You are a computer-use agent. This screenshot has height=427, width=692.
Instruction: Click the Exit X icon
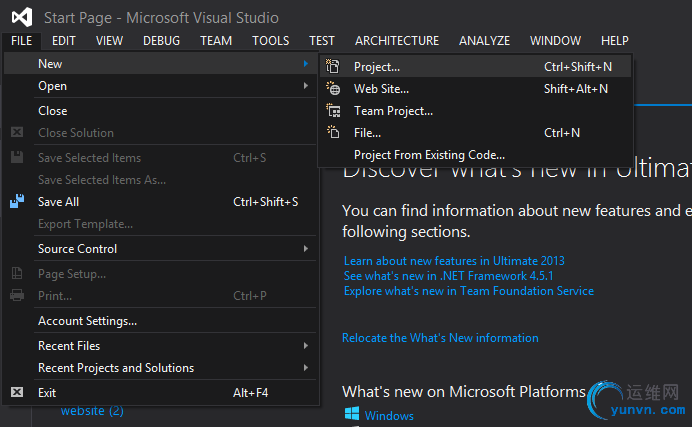[x=17, y=392]
